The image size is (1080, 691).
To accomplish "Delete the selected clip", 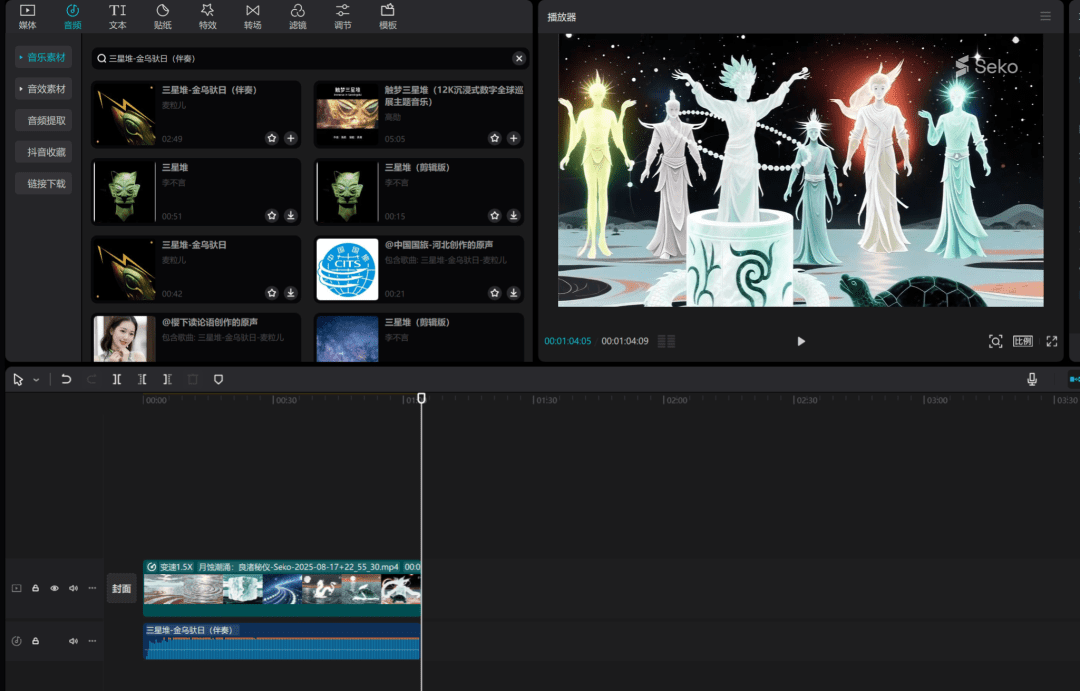I will (193, 380).
